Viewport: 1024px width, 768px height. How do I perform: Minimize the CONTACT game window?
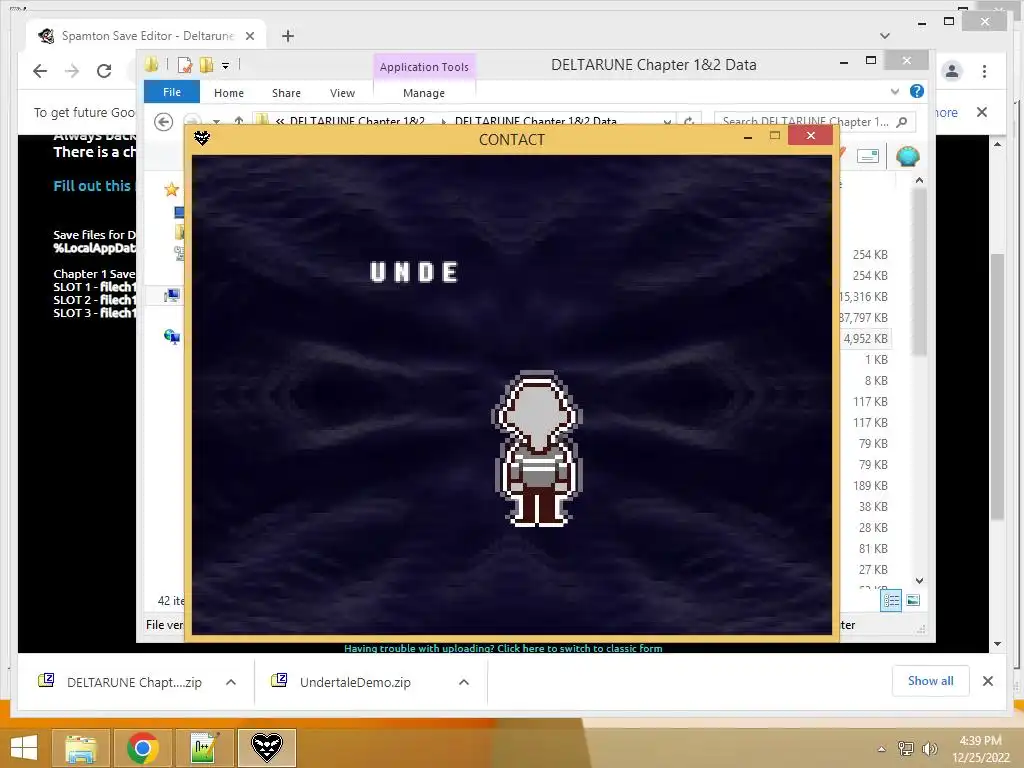[748, 136]
